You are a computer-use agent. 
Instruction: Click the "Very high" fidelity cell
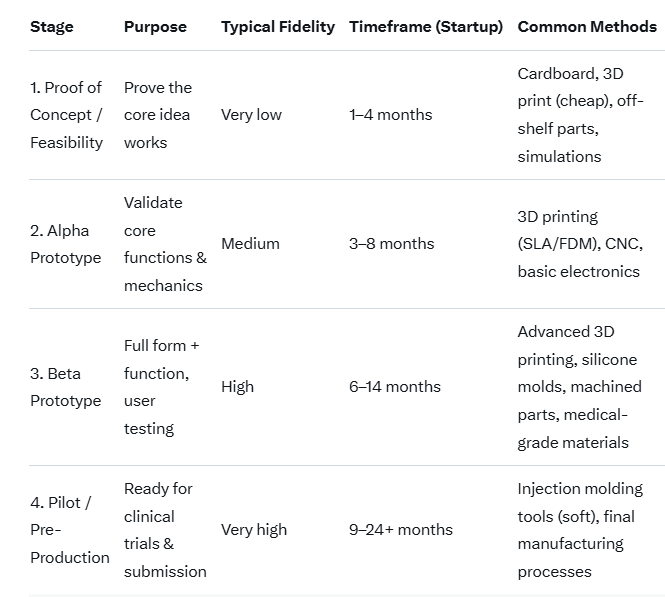coord(254,530)
